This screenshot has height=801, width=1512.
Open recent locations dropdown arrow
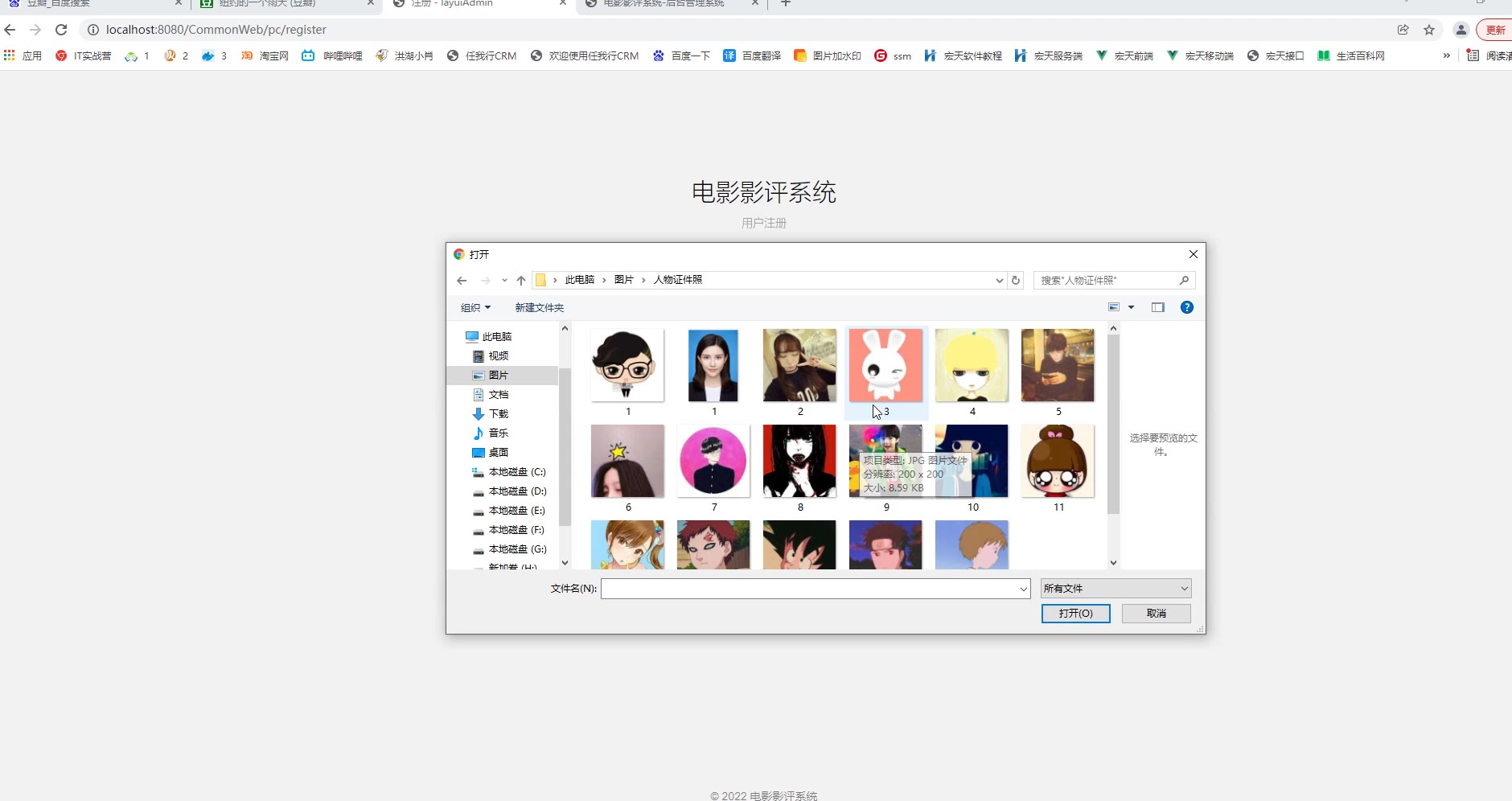click(504, 281)
